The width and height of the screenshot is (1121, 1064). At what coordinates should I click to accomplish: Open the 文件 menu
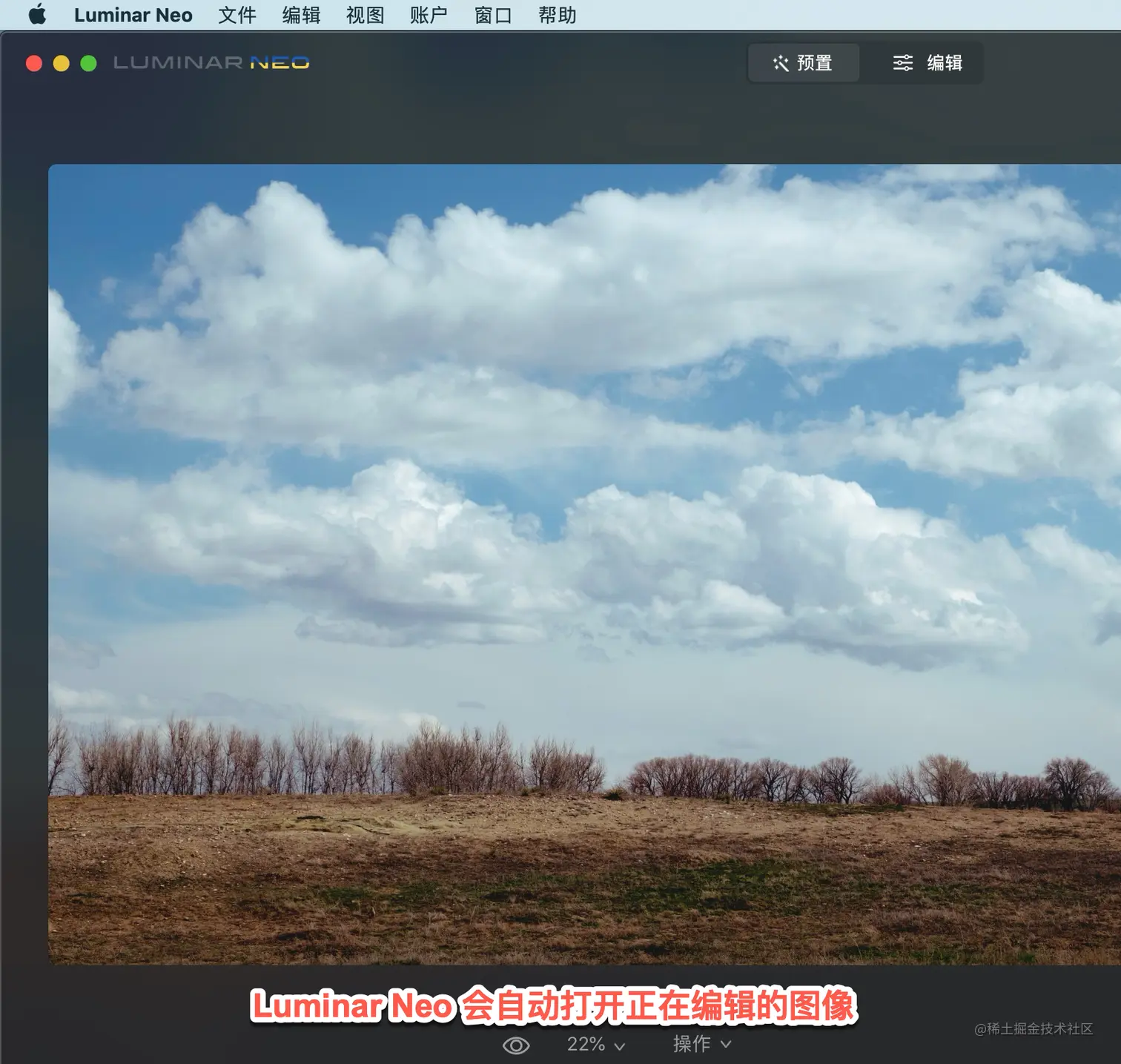pos(237,15)
